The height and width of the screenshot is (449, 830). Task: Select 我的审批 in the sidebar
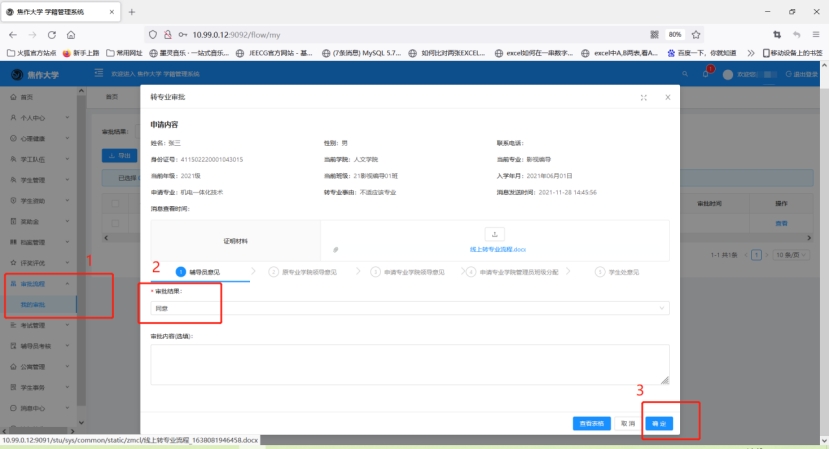point(34,304)
